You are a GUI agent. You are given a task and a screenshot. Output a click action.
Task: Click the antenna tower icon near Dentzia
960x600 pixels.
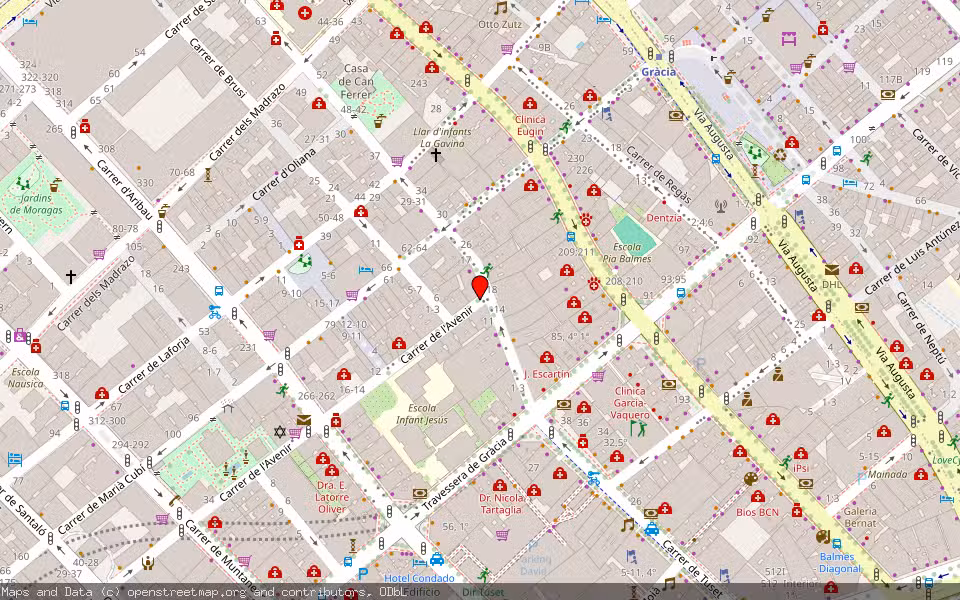(x=721, y=206)
